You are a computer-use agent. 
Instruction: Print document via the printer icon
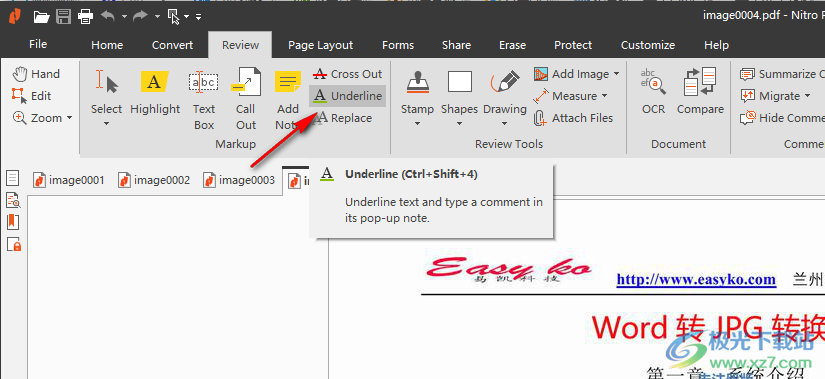[x=85, y=17]
